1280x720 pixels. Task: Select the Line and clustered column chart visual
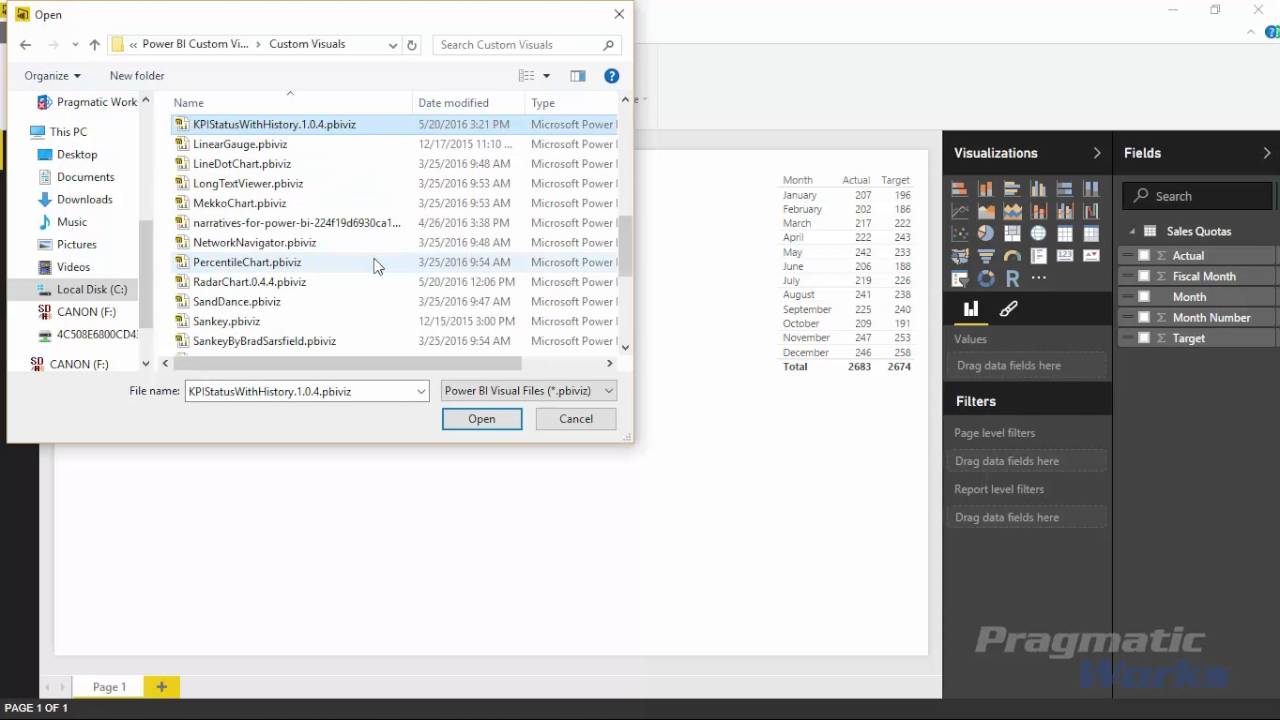coord(1064,211)
